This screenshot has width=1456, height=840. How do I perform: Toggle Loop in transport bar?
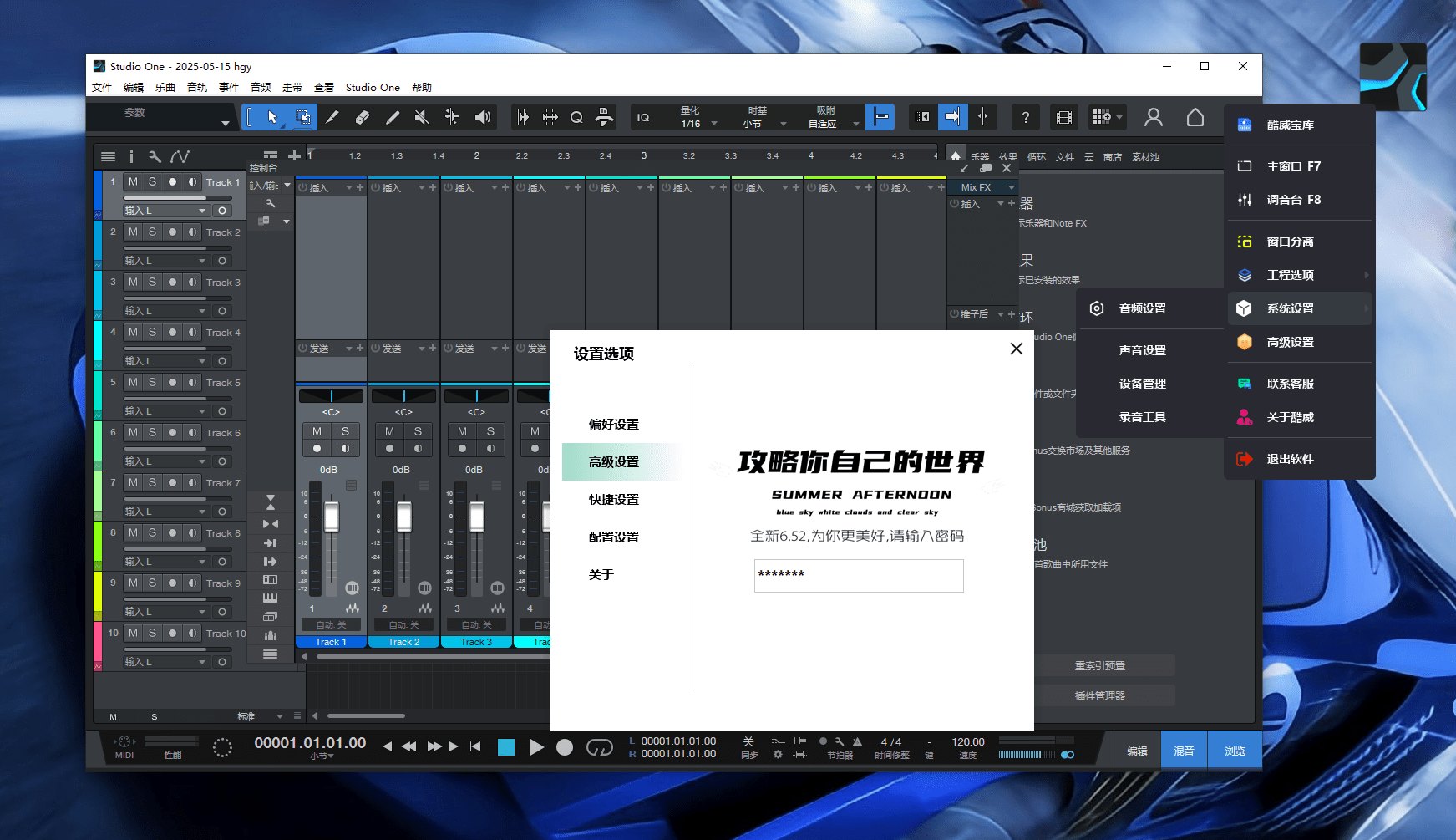click(x=599, y=747)
